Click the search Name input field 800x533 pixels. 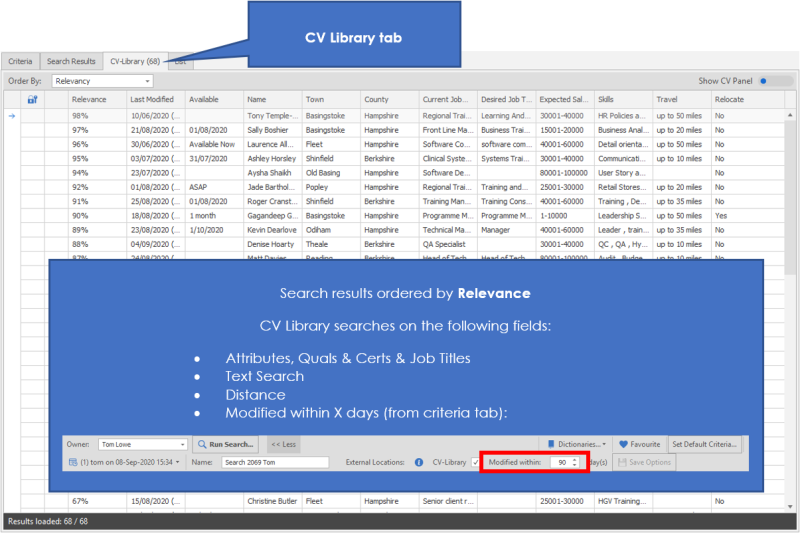coord(275,462)
